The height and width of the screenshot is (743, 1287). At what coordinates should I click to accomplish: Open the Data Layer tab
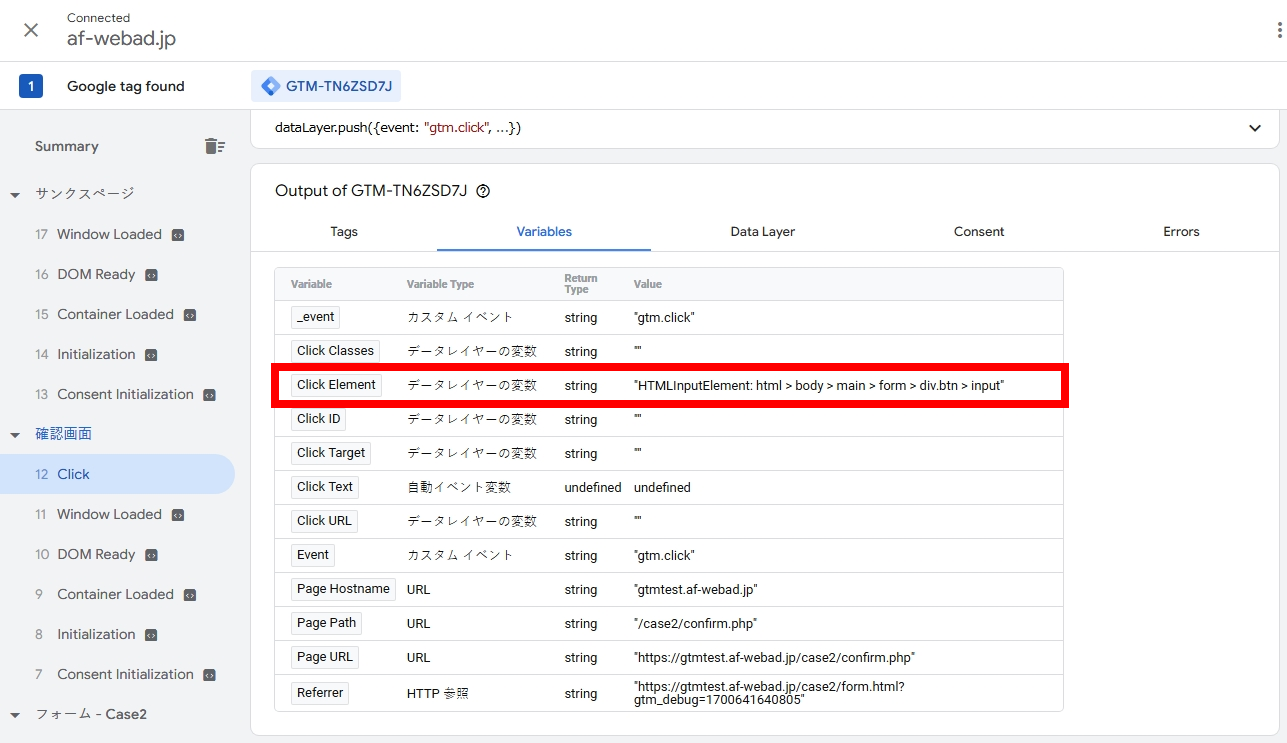point(762,231)
